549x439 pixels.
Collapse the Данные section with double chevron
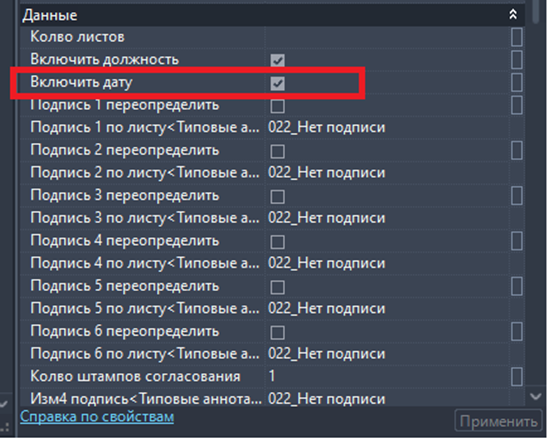(x=513, y=14)
